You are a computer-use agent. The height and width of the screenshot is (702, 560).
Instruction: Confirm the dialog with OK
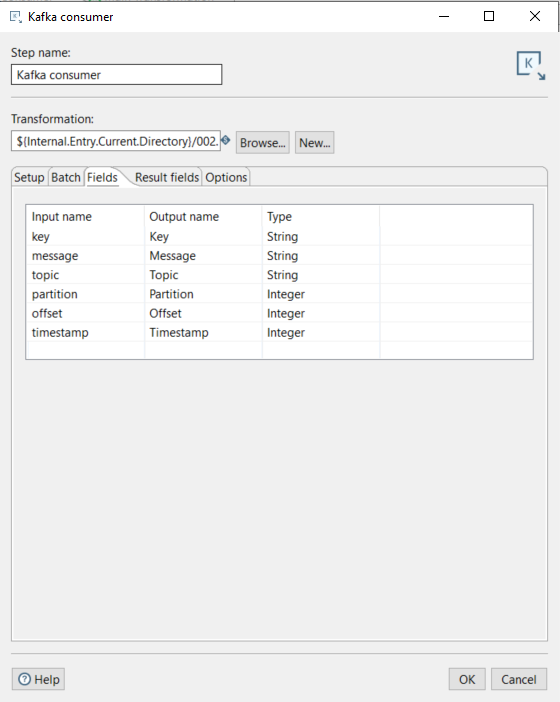click(467, 679)
